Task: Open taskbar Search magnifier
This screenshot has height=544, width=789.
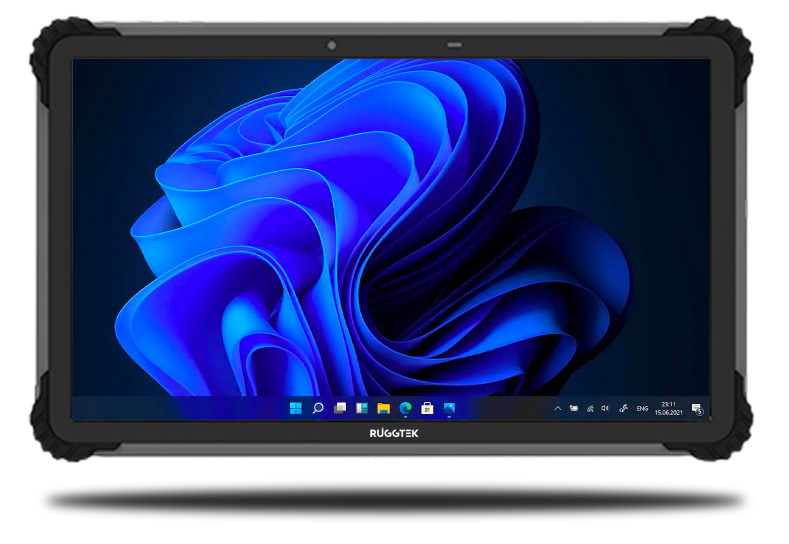Action: click(318, 408)
